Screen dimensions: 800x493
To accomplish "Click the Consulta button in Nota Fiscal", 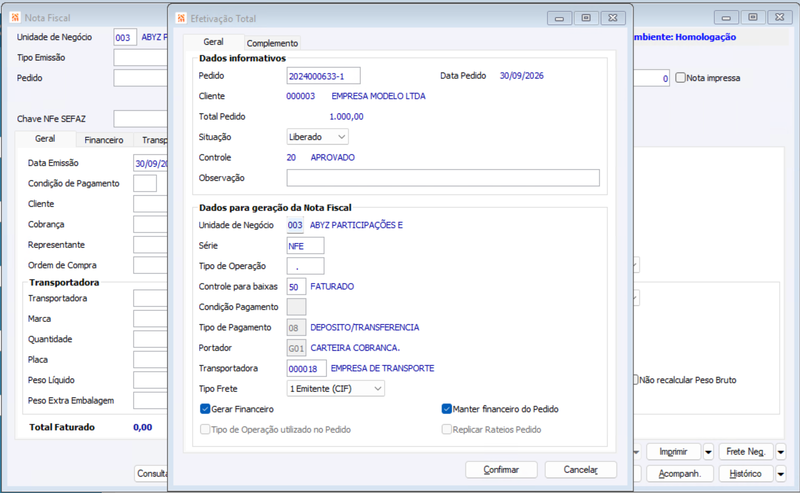I will pyautogui.click(x=152, y=474).
